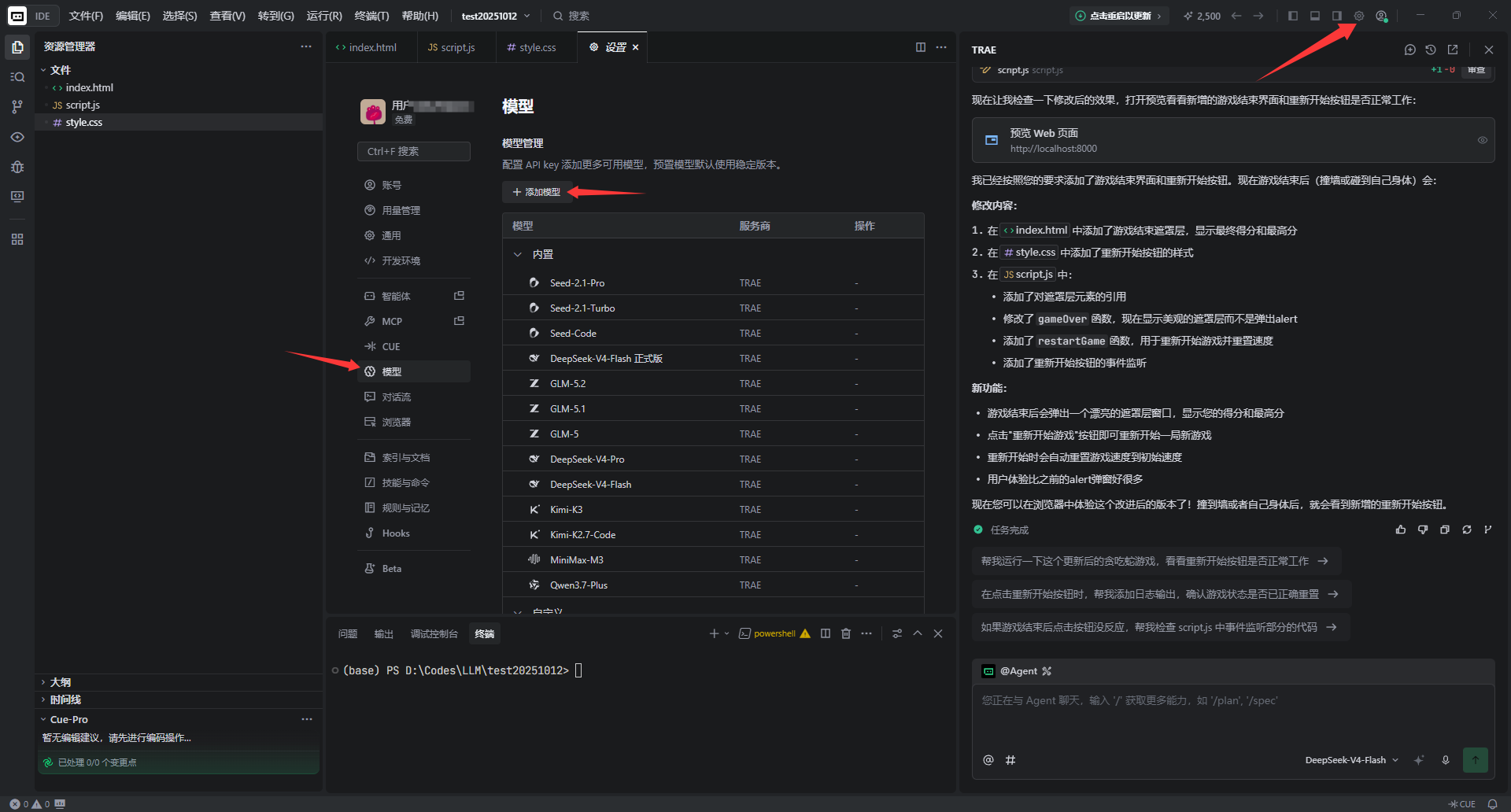Open Source Control in the activity bar
The height and width of the screenshot is (812, 1511).
[x=17, y=107]
